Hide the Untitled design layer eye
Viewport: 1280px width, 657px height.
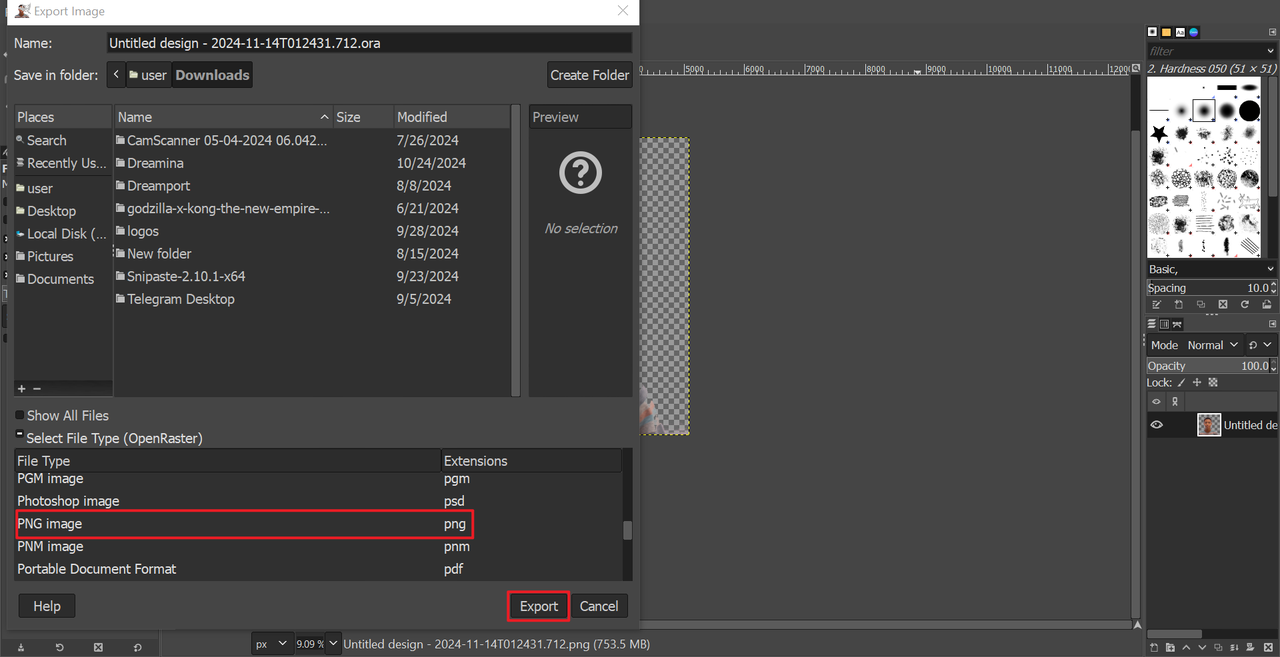click(x=1157, y=425)
